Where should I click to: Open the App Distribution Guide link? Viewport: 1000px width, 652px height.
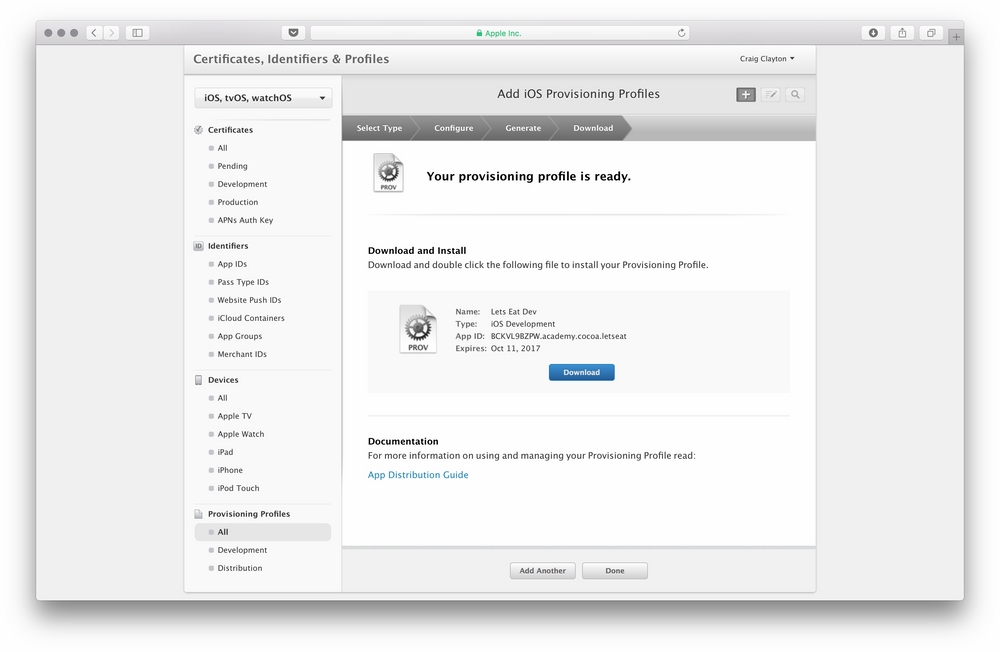point(418,475)
